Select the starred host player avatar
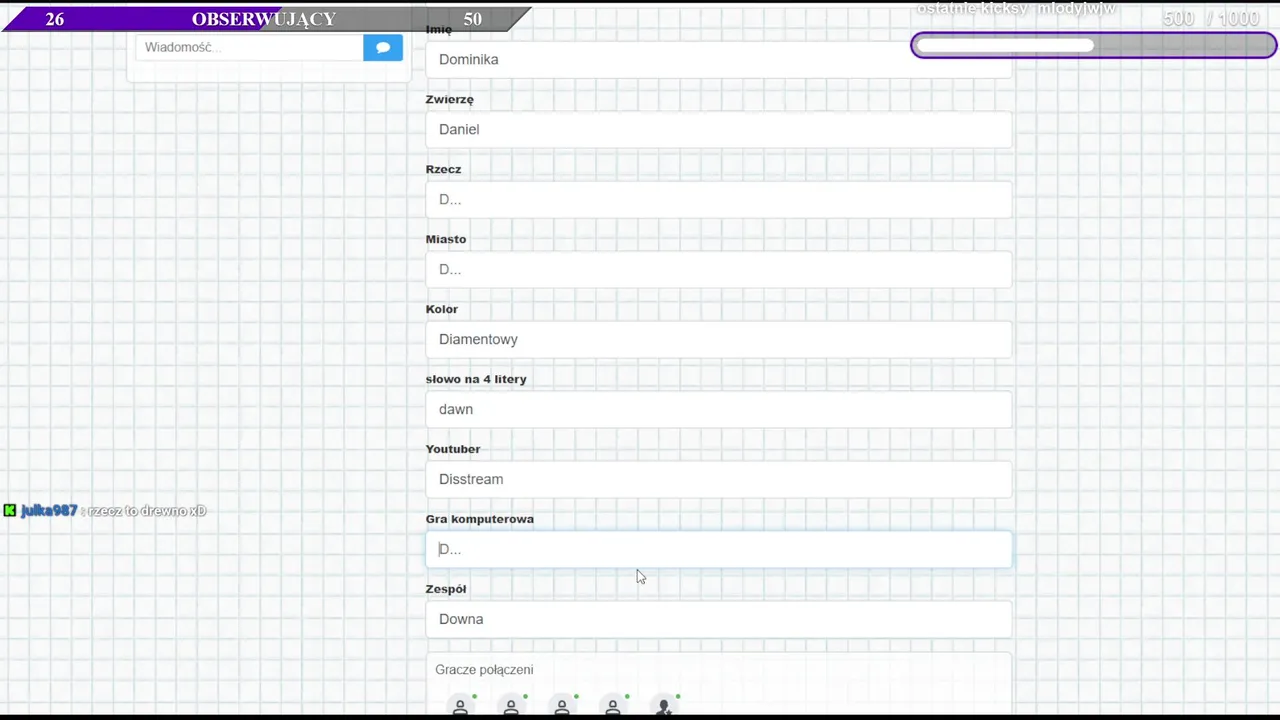Viewport: 1280px width, 720px height. tap(664, 706)
